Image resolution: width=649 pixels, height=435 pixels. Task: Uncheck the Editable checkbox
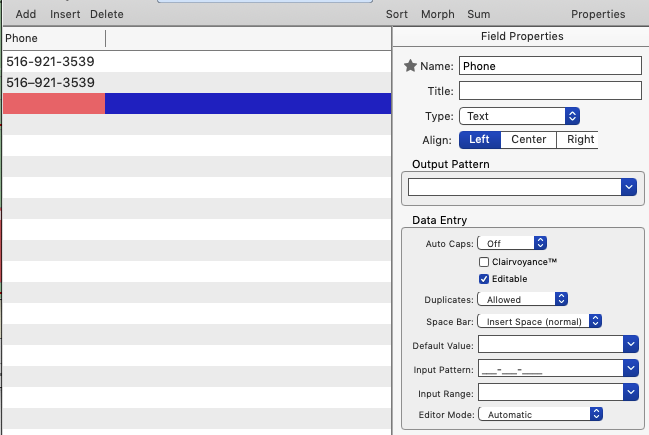click(x=484, y=279)
